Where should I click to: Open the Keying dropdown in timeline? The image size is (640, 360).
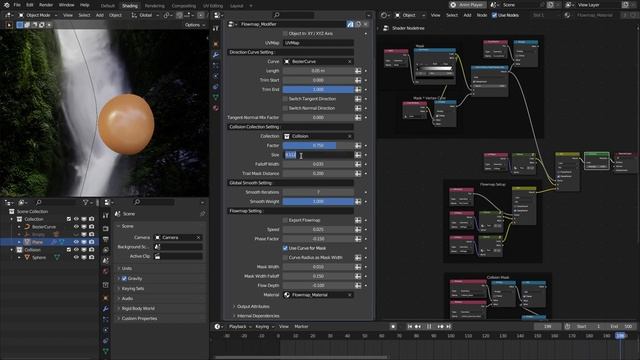click(264, 327)
